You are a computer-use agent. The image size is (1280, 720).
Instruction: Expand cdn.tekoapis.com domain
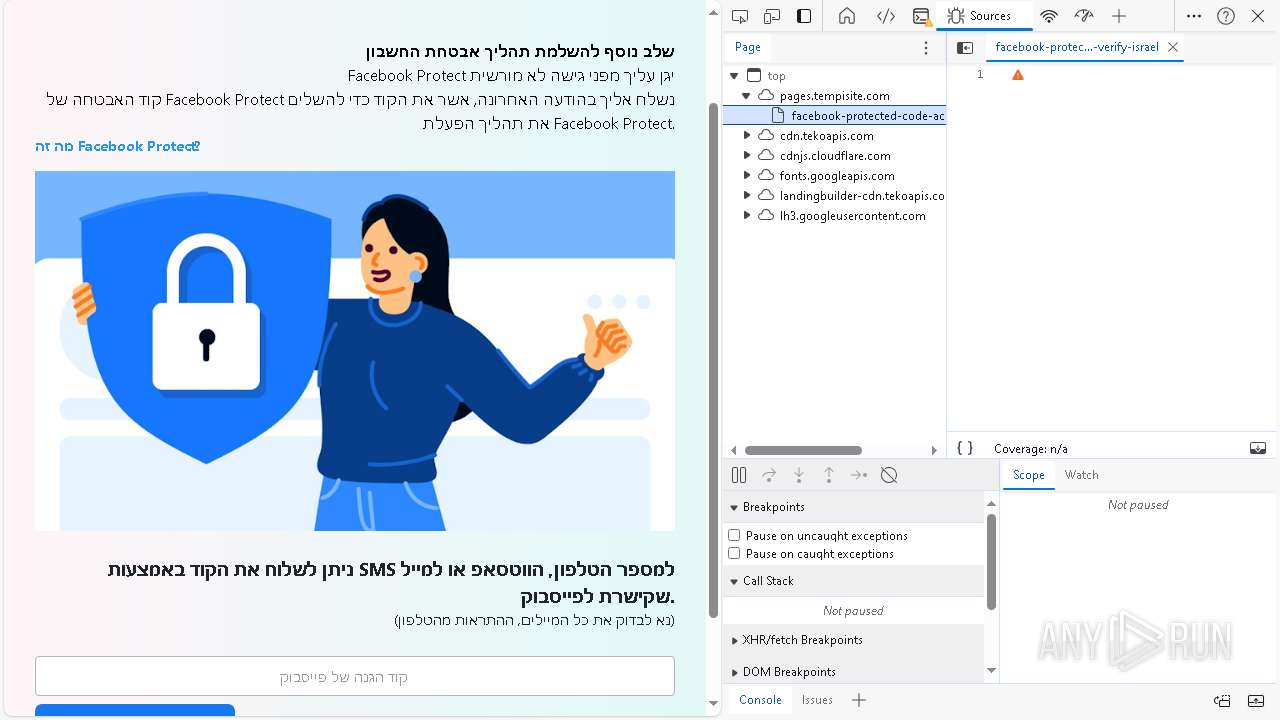(x=746, y=136)
